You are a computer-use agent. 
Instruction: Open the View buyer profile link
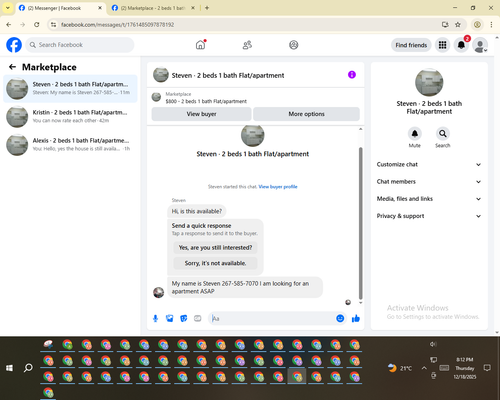point(278,187)
